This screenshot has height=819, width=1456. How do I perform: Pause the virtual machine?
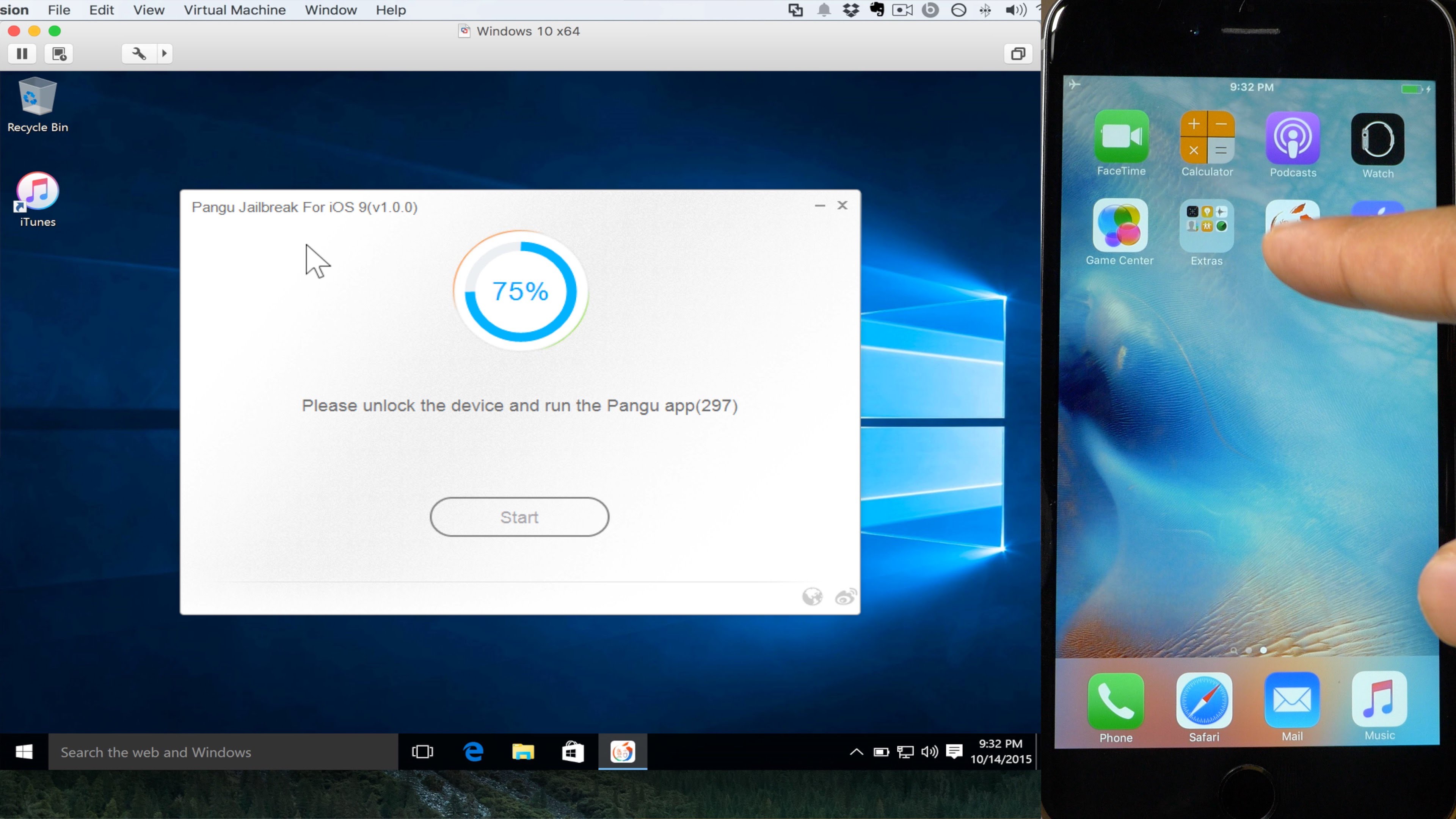pos(22,54)
